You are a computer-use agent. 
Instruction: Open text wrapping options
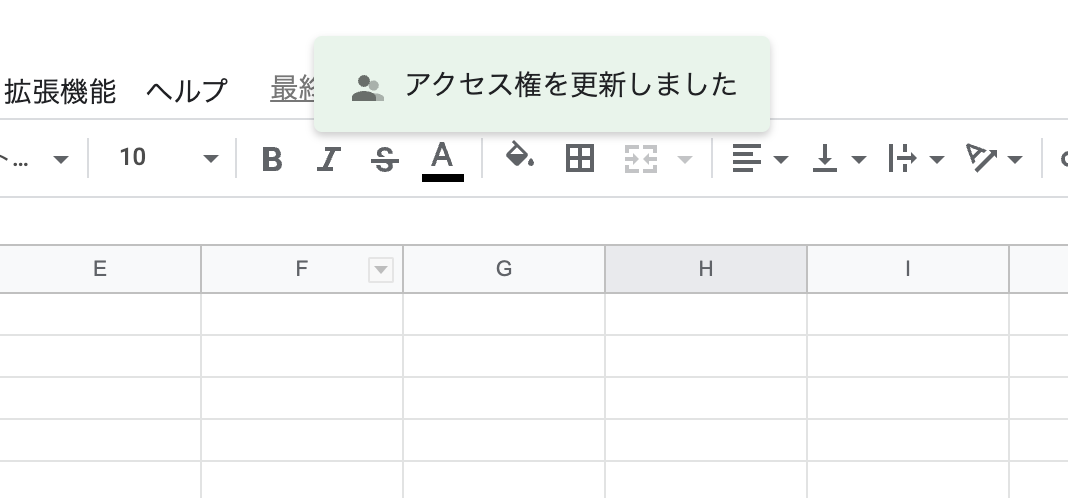click(902, 159)
